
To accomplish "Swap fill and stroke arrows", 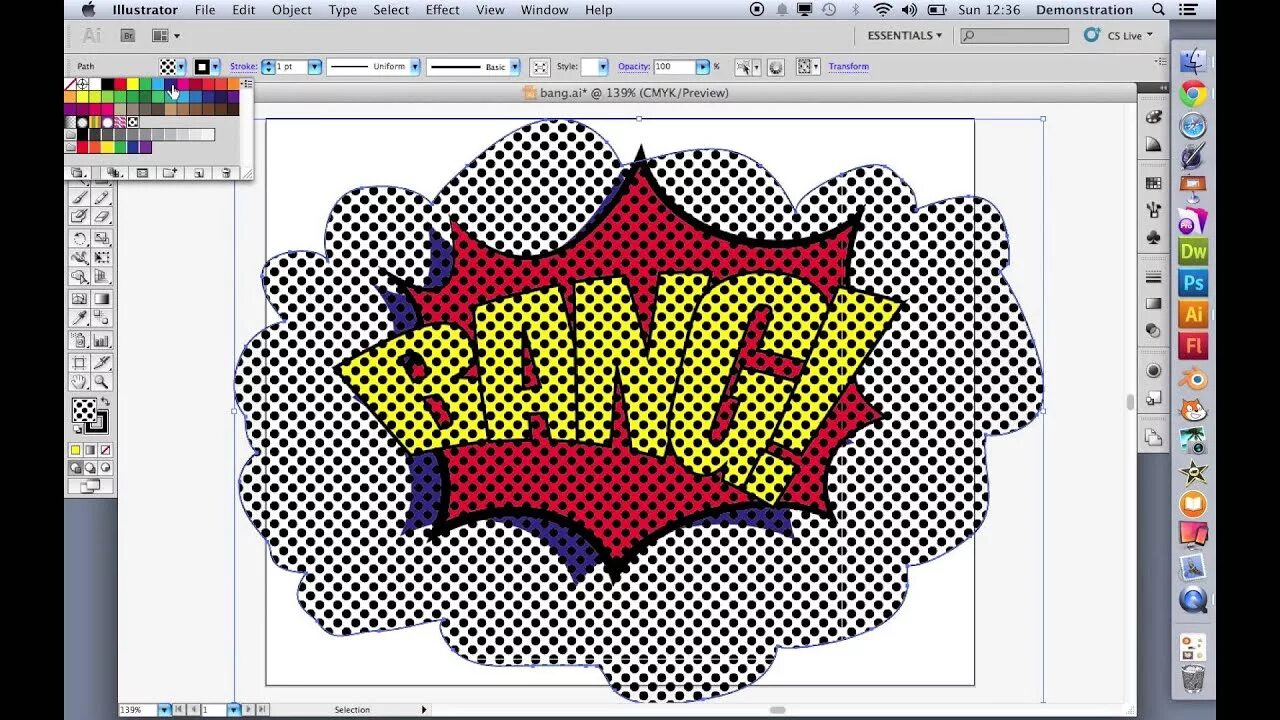I will tap(105, 401).
